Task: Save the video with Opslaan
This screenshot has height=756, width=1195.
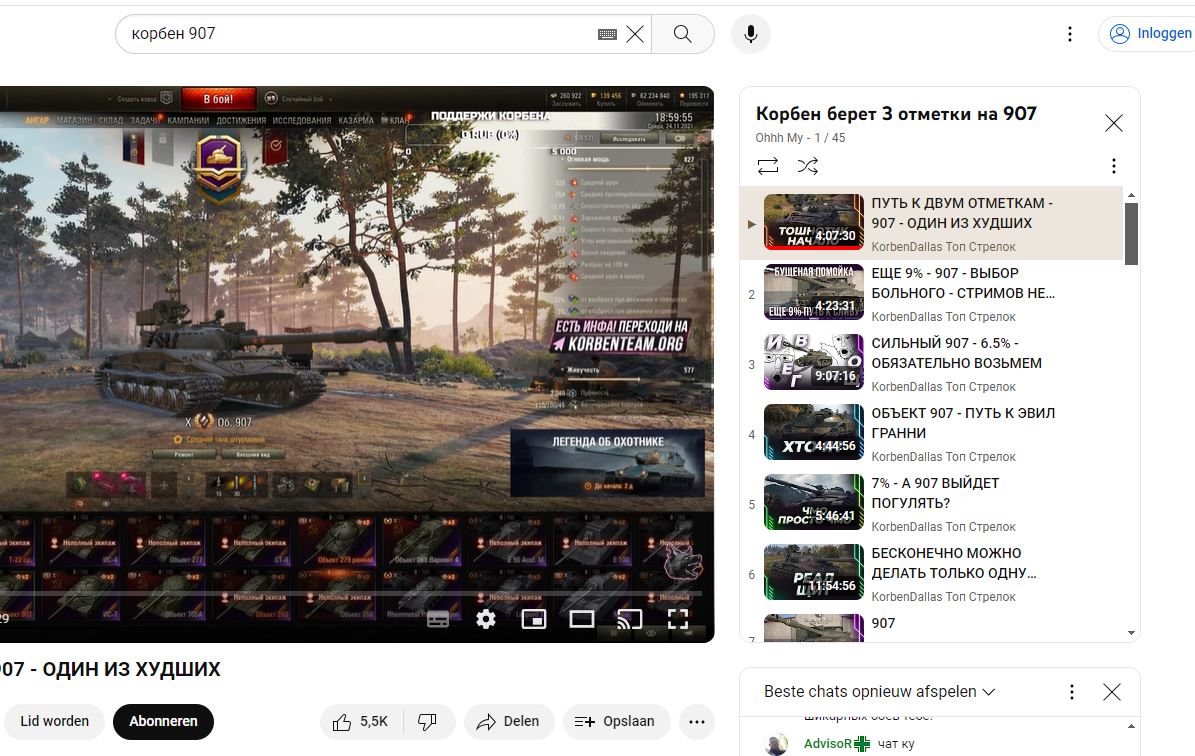Action: (x=617, y=721)
